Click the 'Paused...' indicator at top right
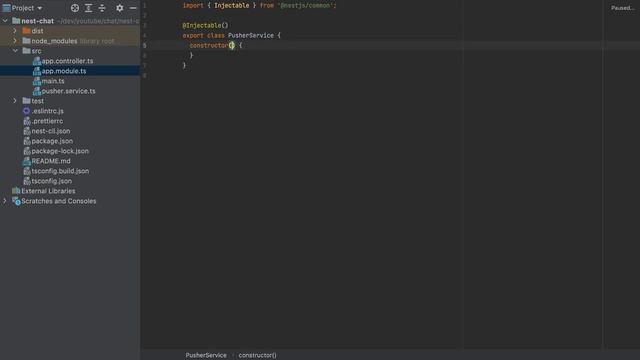Viewport: 640px width, 360px height. [623, 8]
